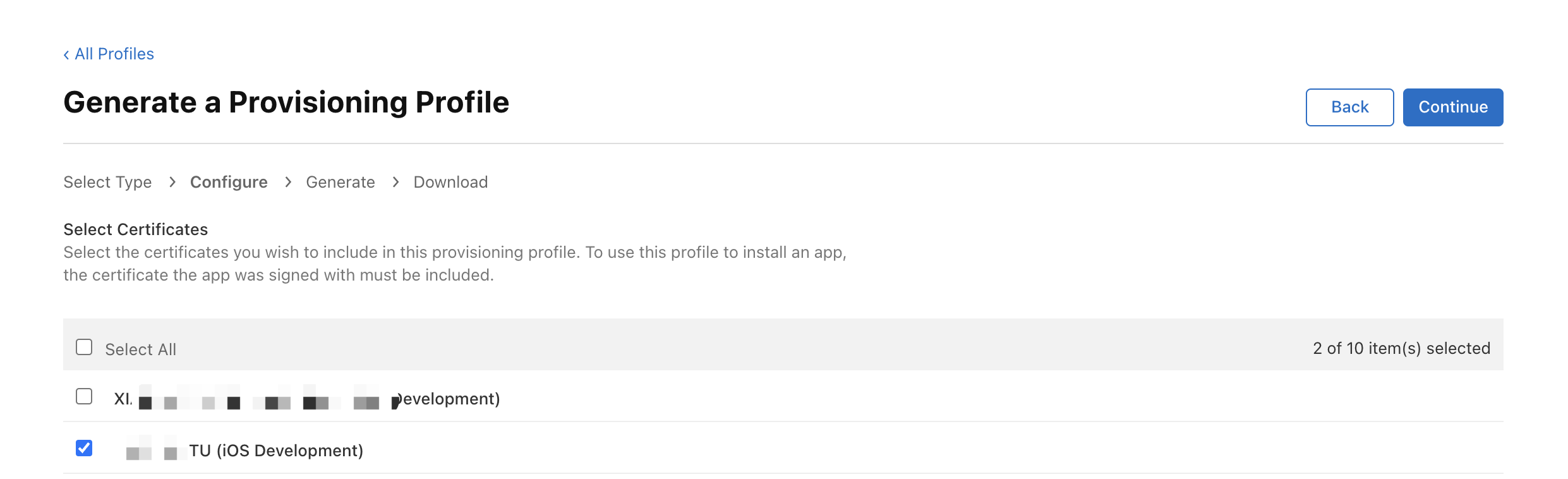Tick the Select All checkbox
The image size is (1568, 479).
tap(84, 348)
